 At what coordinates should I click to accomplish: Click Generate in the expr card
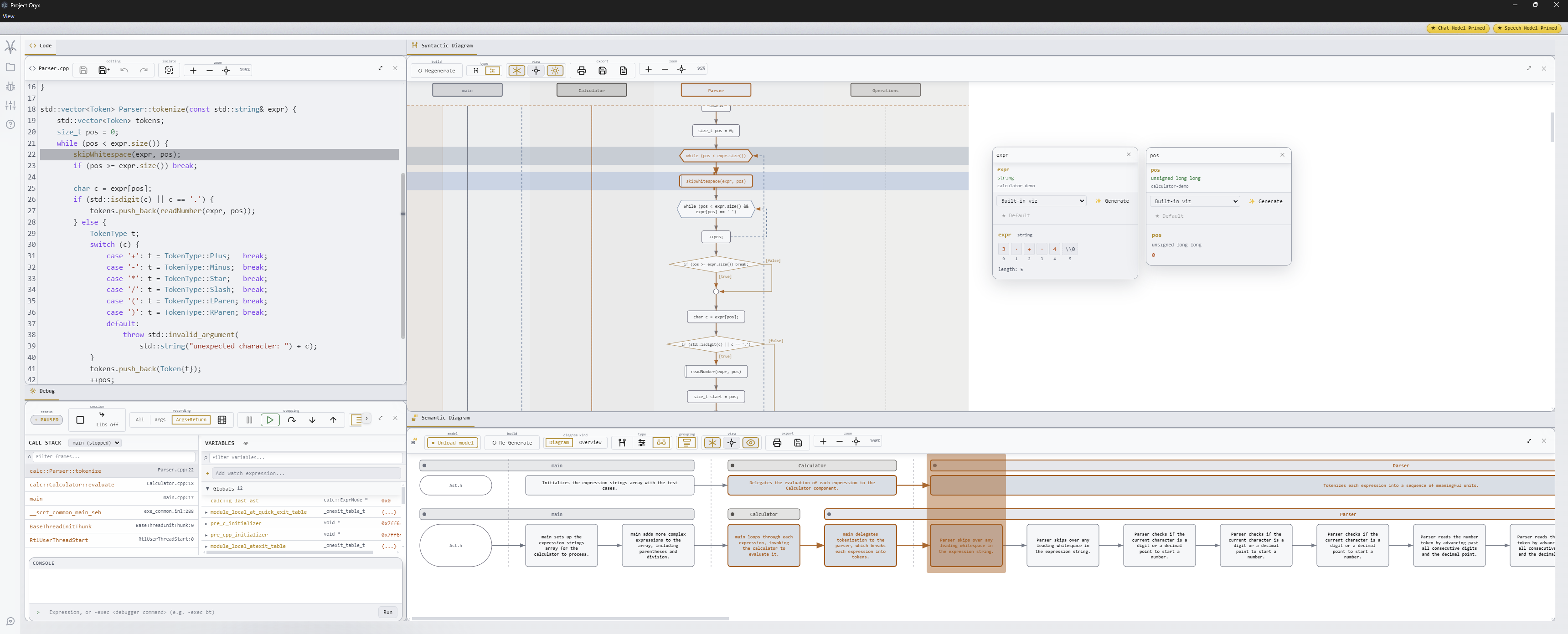tap(1112, 201)
